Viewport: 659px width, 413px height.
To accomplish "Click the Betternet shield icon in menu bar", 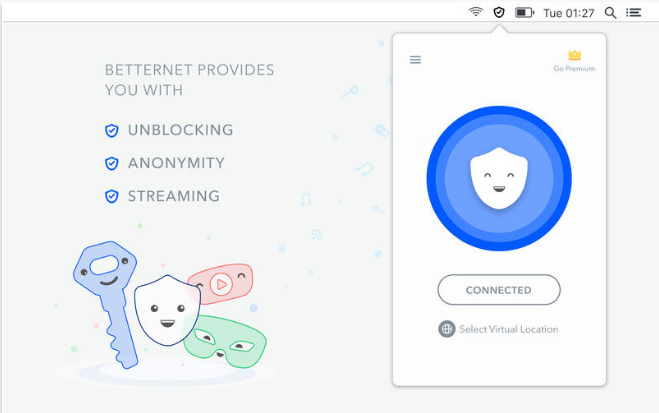I will tap(499, 13).
